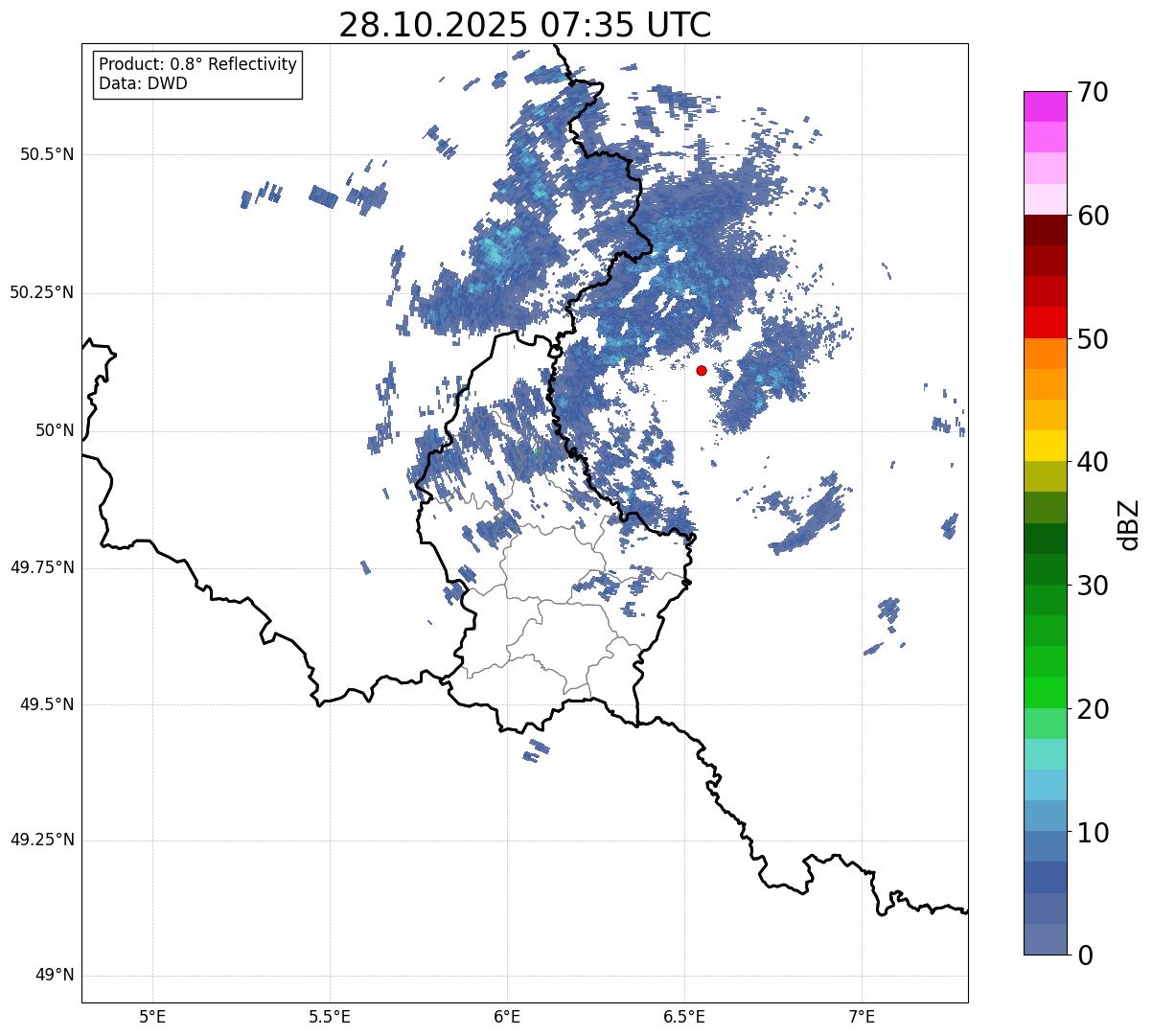
Task: Click the dark maroon colorbar swatch below 60
Action: [1046, 230]
